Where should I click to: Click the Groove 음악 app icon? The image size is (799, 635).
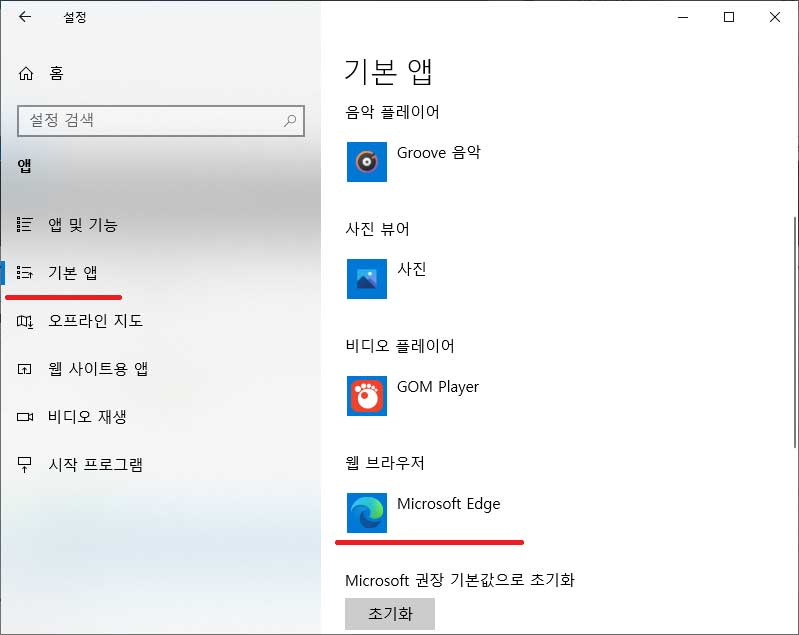pyautogui.click(x=367, y=162)
